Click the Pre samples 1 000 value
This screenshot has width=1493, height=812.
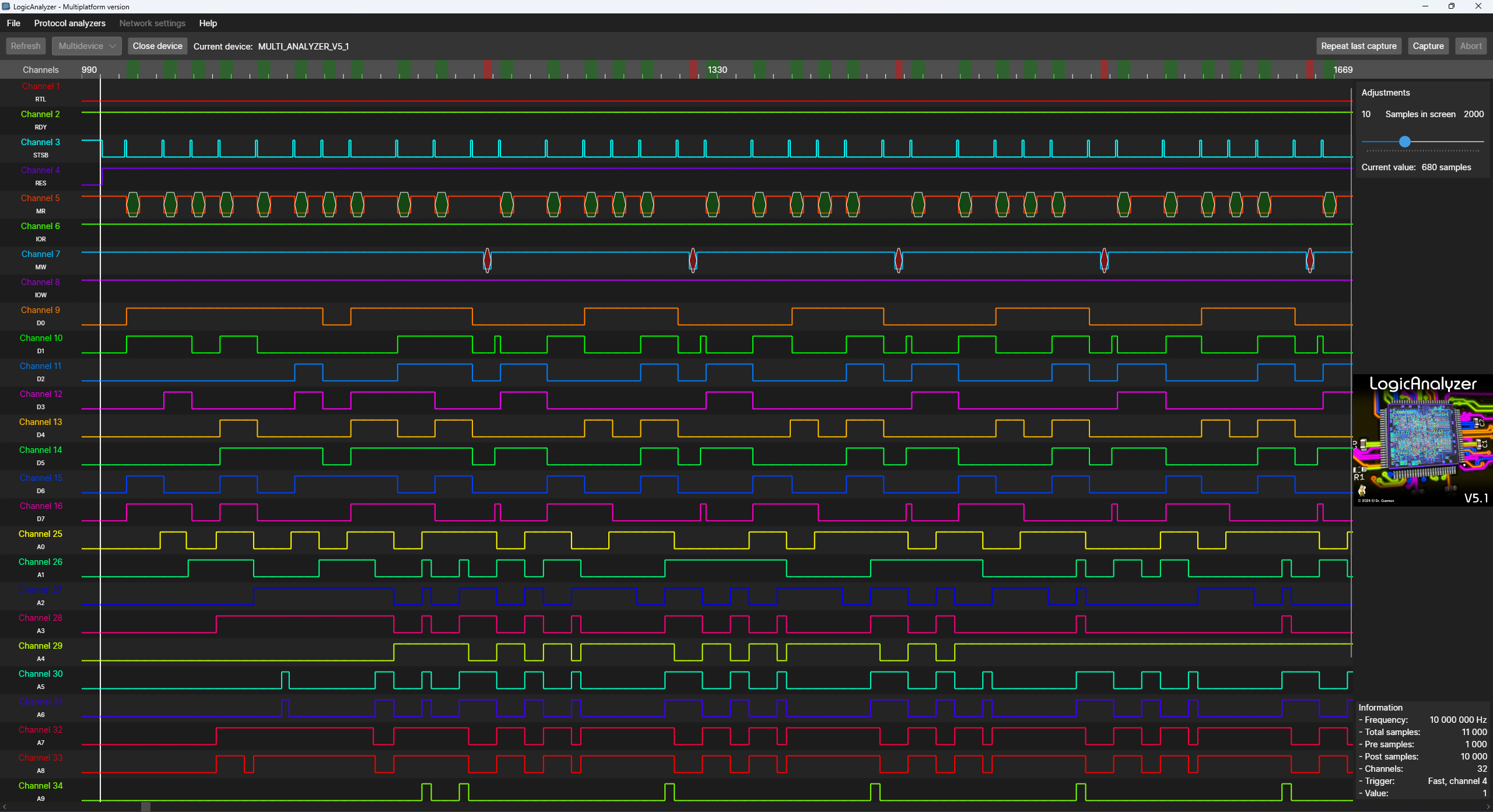pos(1476,744)
